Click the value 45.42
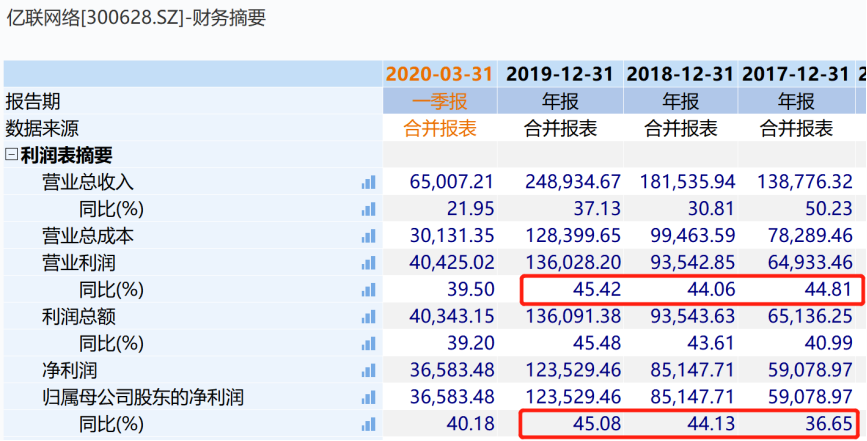Image resolution: width=867 pixels, height=441 pixels. [598, 290]
